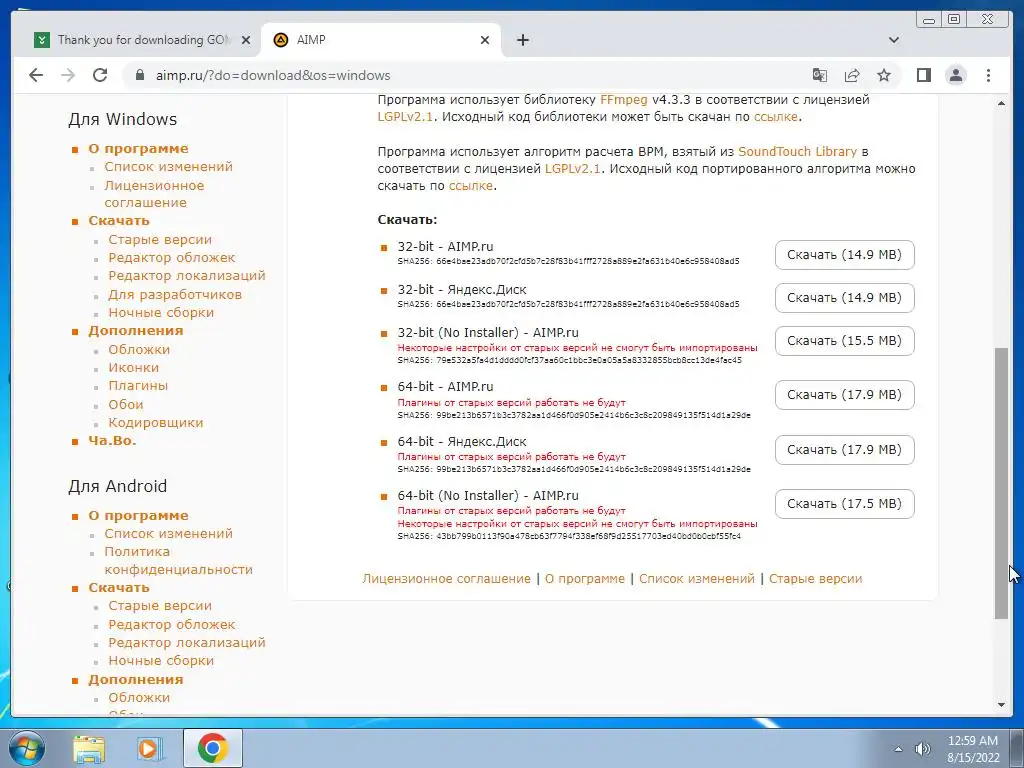The width and height of the screenshot is (1024, 768).
Task: Open Google Translate page icon
Action: [x=820, y=75]
